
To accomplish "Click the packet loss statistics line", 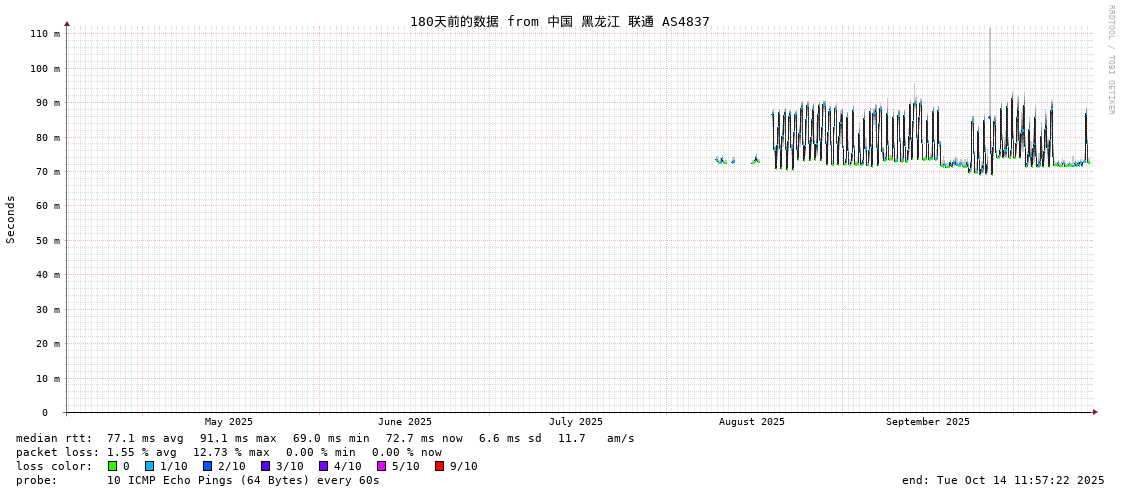I will tap(229, 452).
